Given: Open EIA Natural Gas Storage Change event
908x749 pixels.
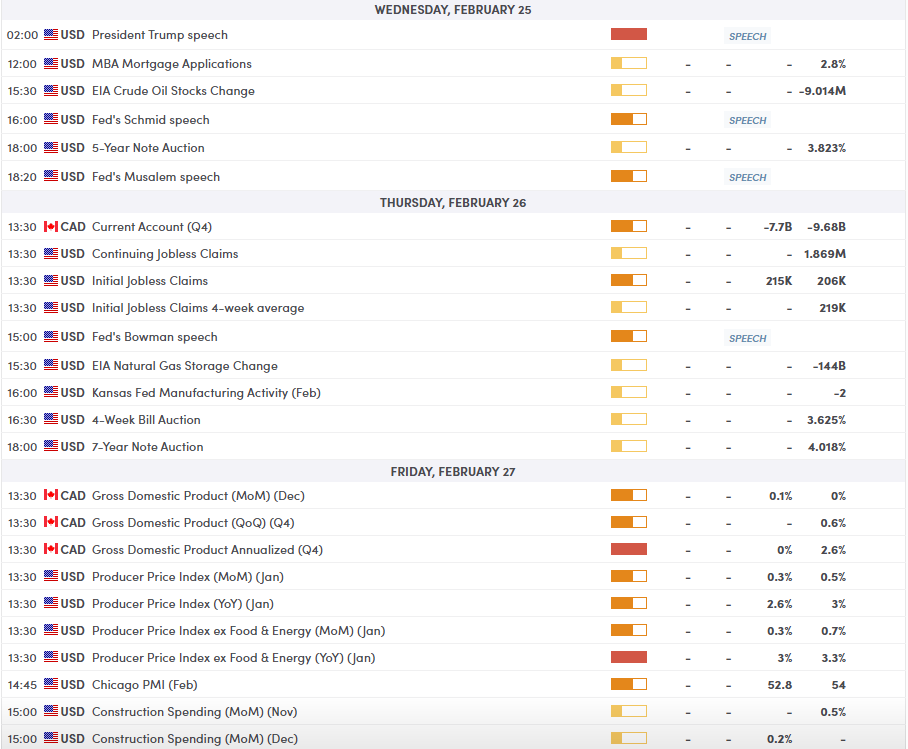Looking at the screenshot, I should point(185,366).
